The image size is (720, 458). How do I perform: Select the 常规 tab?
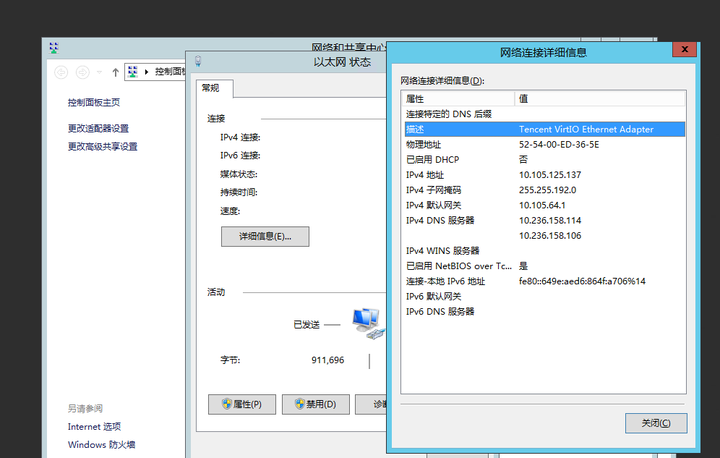(x=211, y=88)
